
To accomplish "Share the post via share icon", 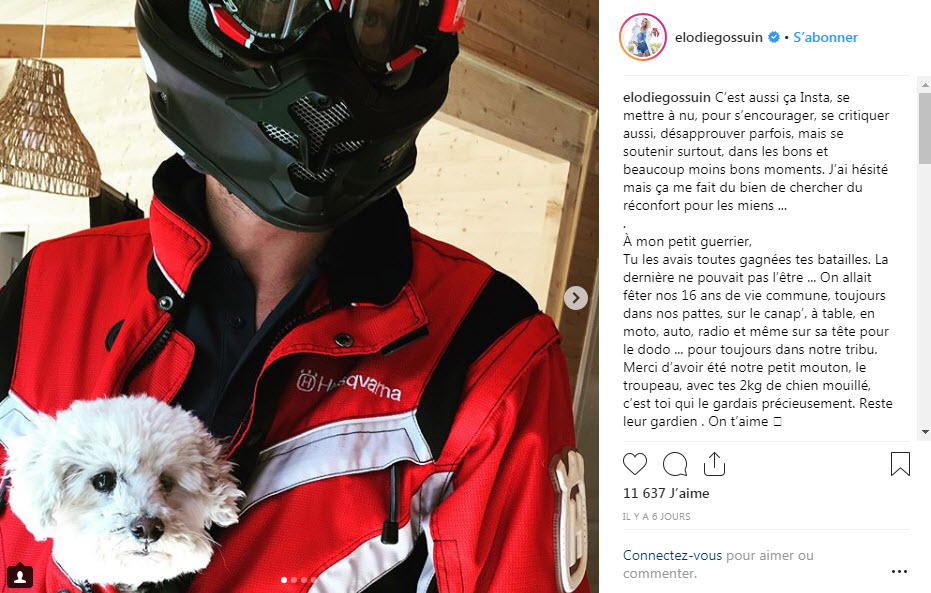I will pos(714,464).
